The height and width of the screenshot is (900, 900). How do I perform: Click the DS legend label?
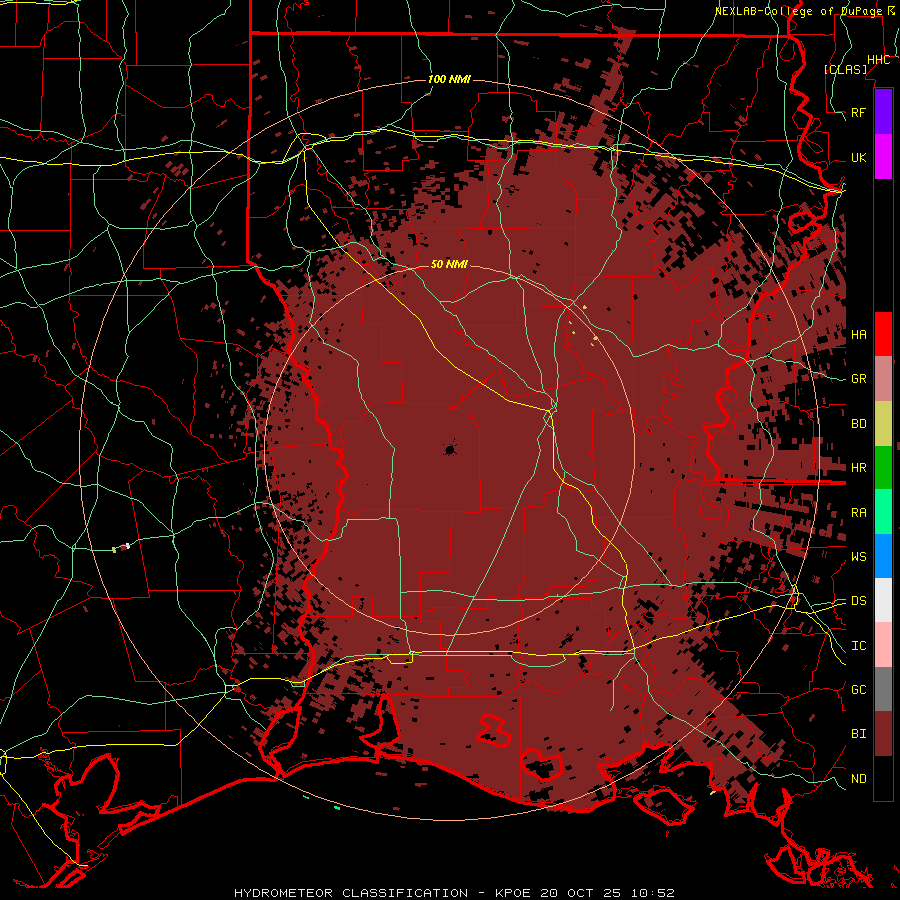(x=859, y=600)
